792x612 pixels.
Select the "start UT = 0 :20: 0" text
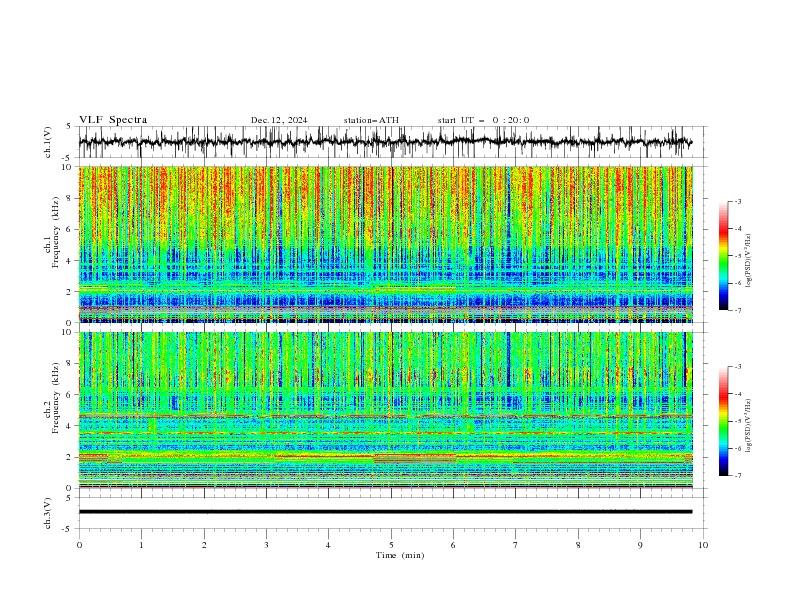click(x=483, y=120)
